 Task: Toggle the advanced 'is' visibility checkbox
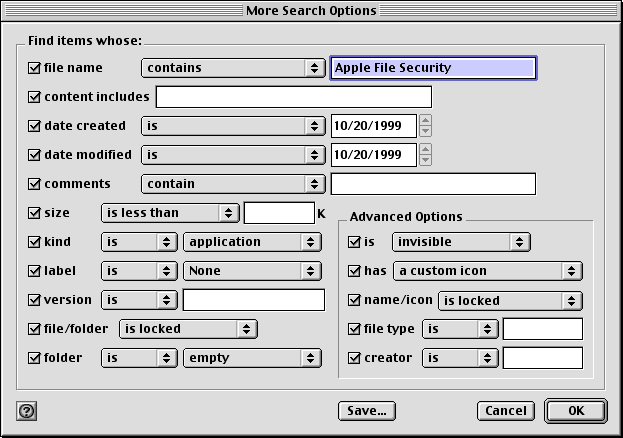pos(354,242)
